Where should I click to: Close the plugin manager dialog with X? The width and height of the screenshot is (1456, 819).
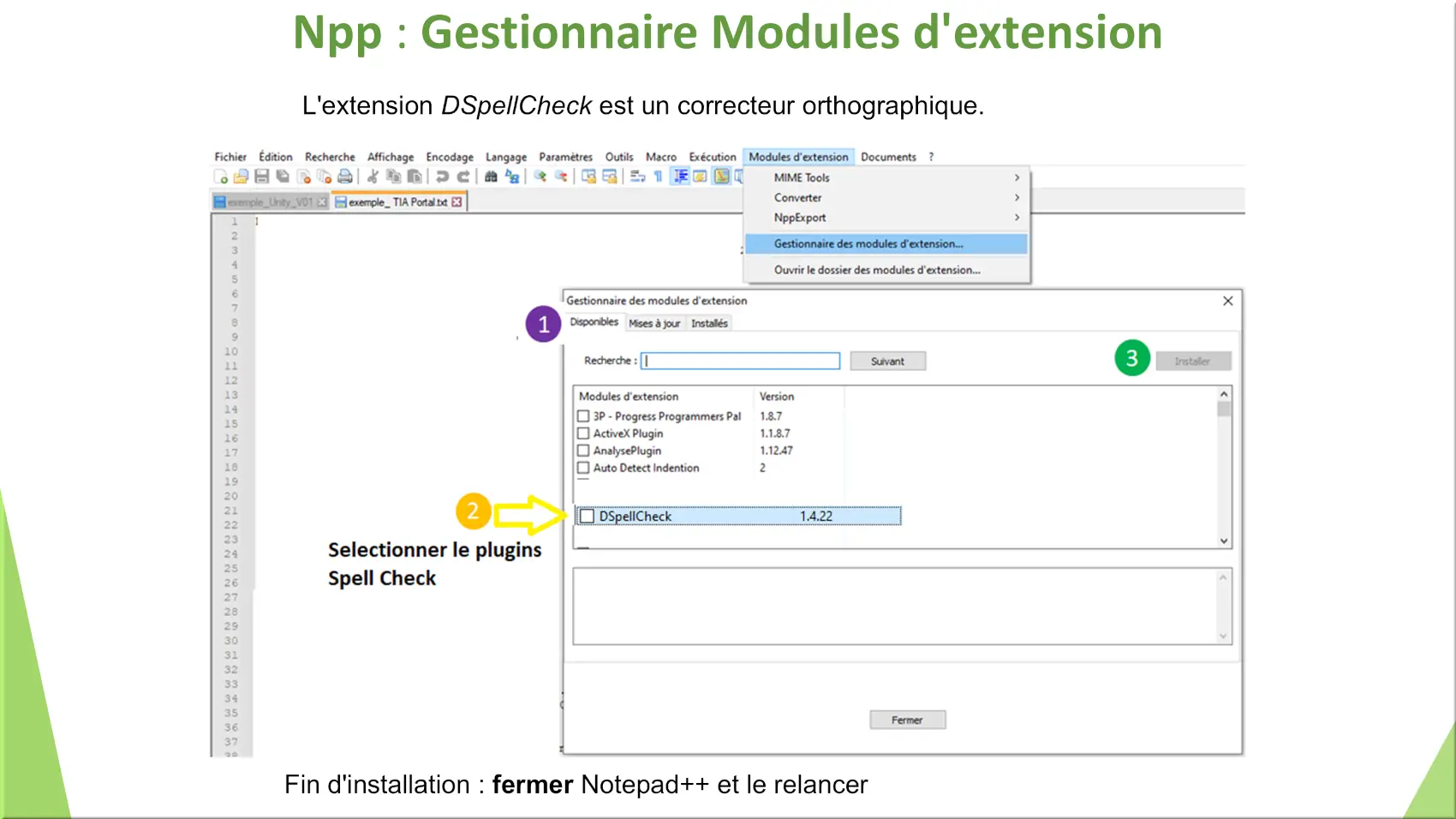tap(1227, 301)
